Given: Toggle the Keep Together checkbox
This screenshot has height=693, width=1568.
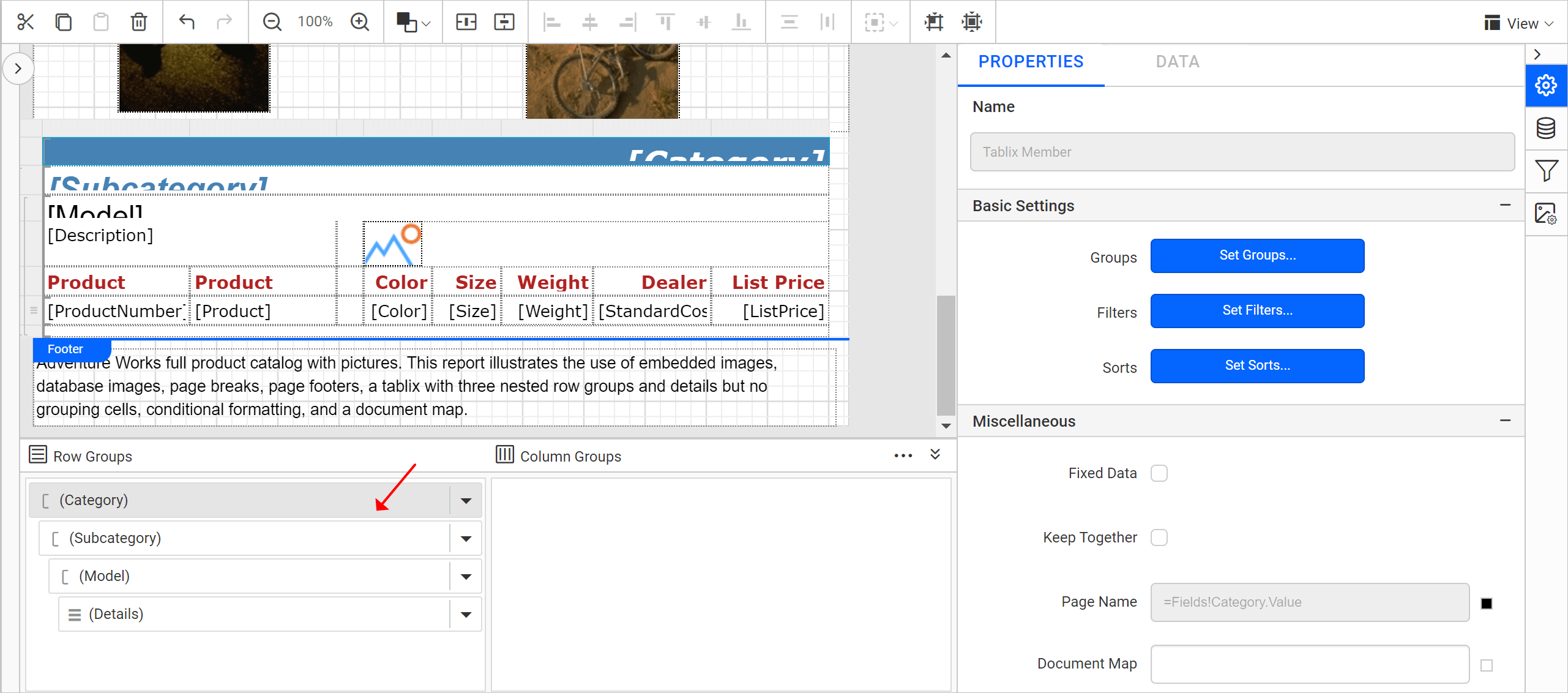Looking at the screenshot, I should click(1159, 538).
